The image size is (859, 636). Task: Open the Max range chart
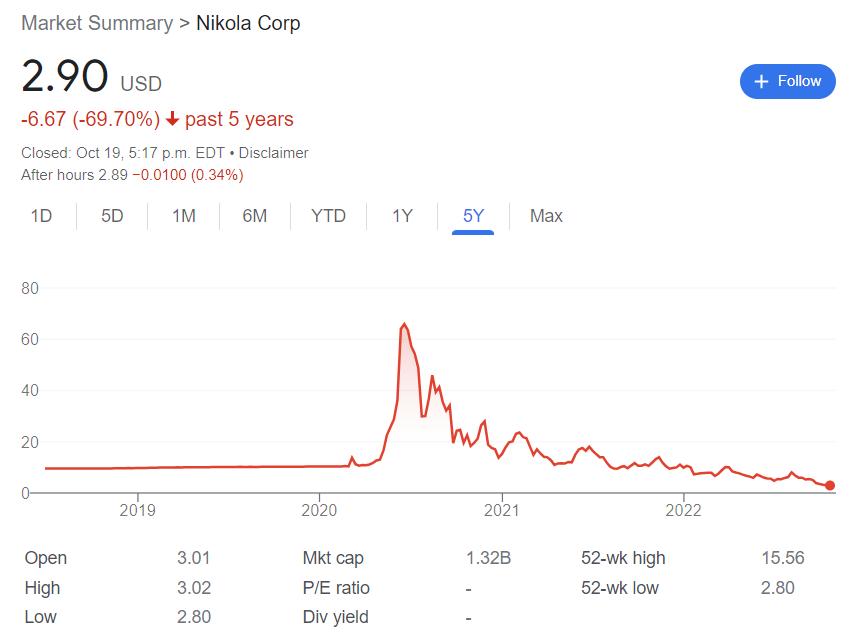point(546,216)
